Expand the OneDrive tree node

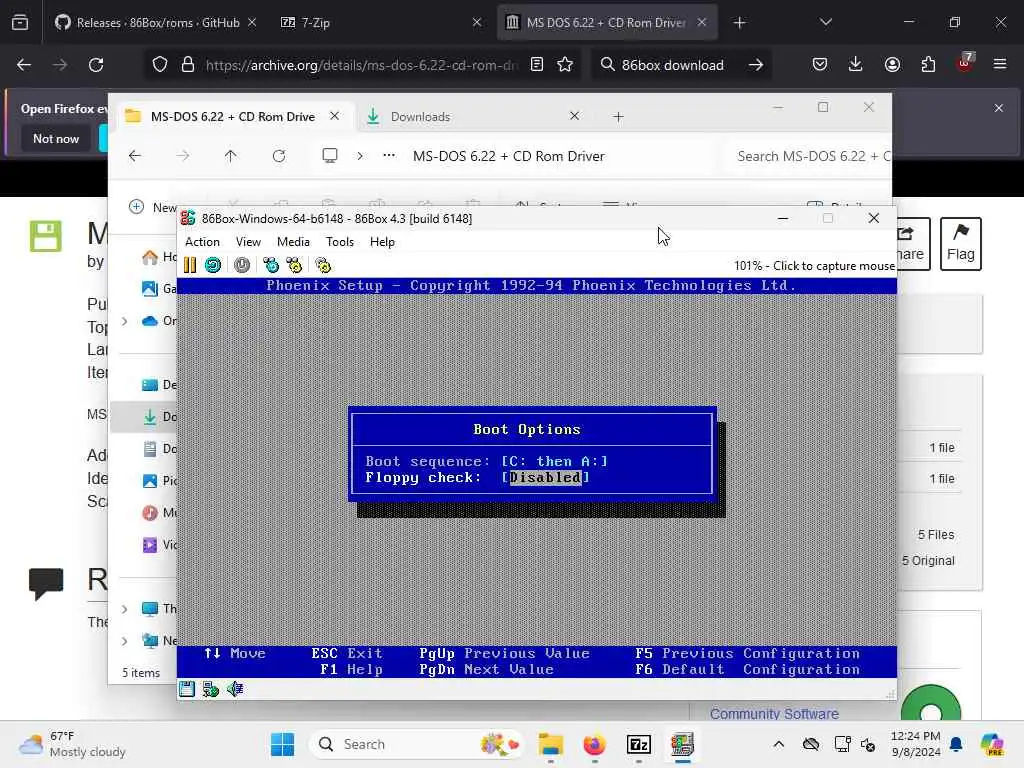pyautogui.click(x=124, y=321)
